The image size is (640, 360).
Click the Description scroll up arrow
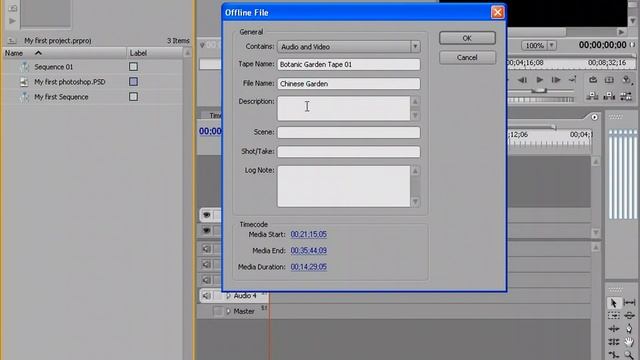click(x=415, y=101)
